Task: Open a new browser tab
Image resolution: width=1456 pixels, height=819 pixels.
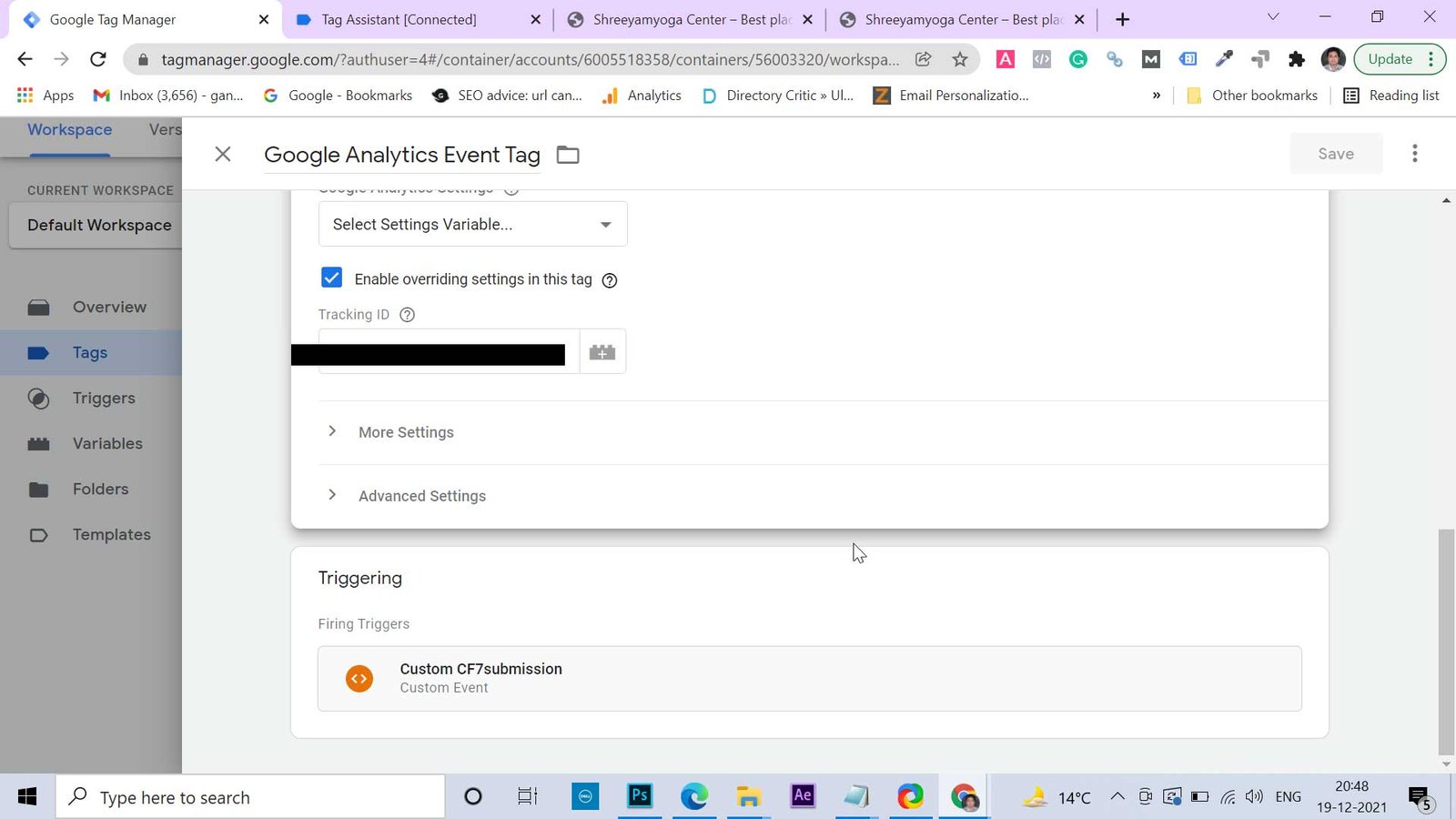Action: click(x=1122, y=19)
